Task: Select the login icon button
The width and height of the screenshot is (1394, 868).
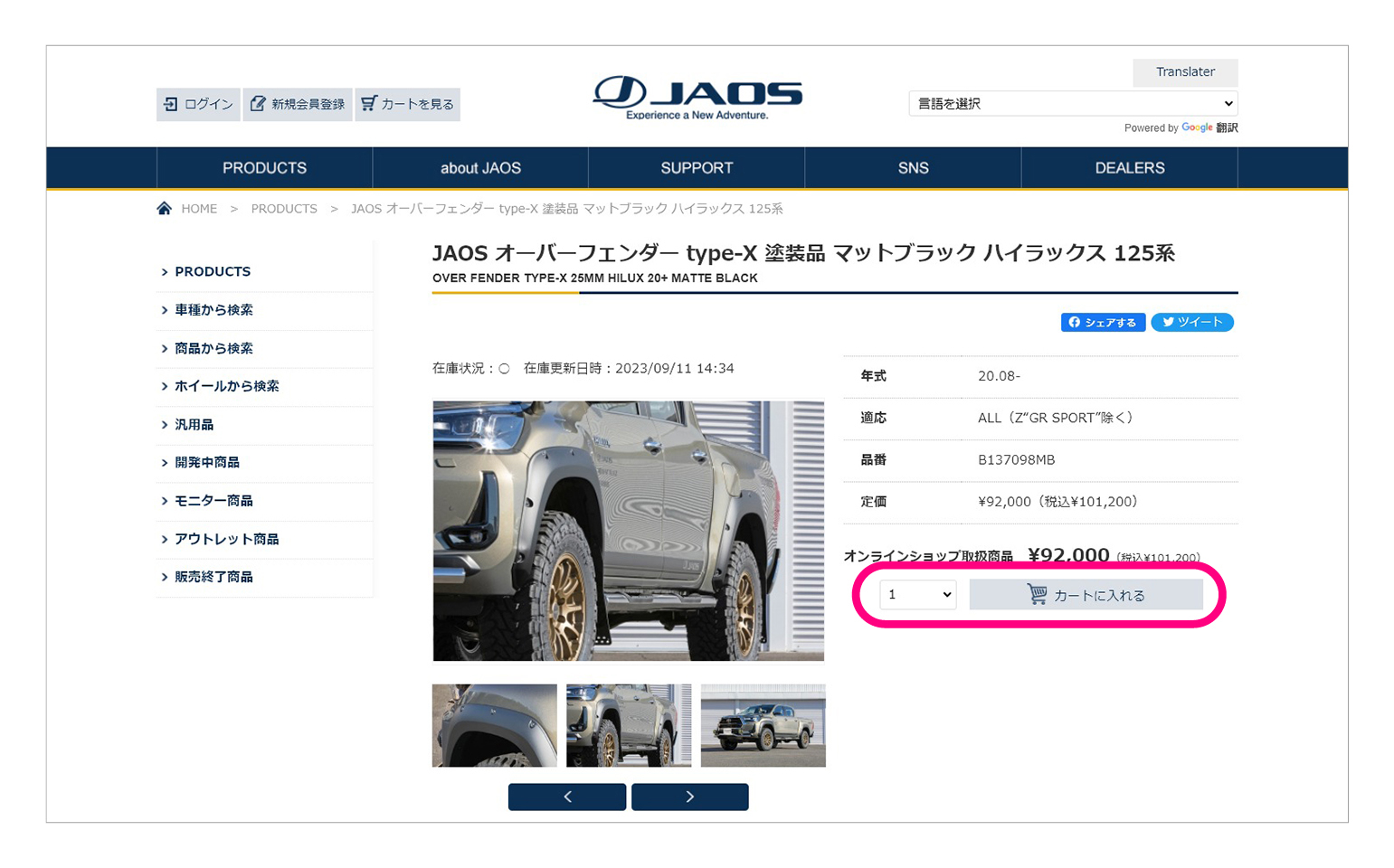Action: coord(171,104)
